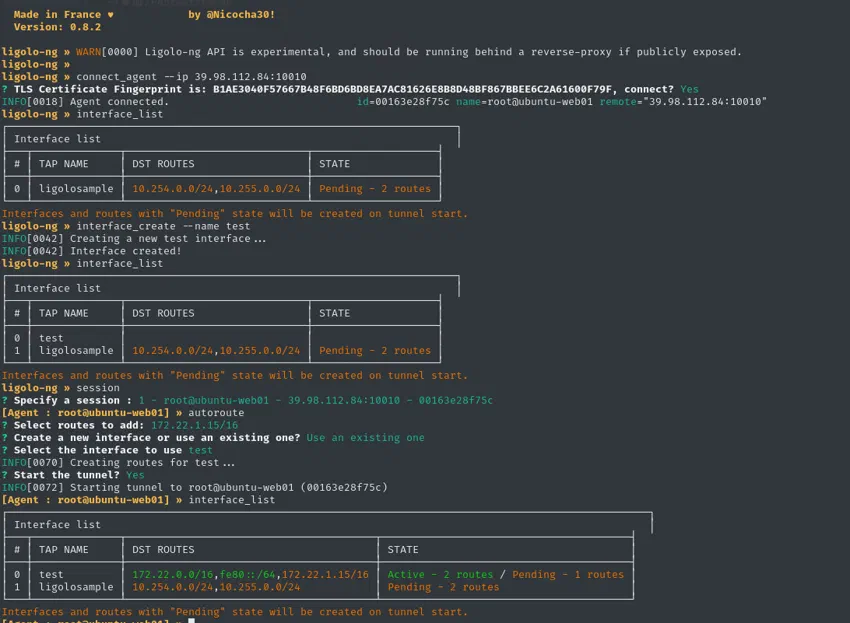The height and width of the screenshot is (623, 850).
Task: Click the Yes answer after connect prompt
Action: pos(690,89)
